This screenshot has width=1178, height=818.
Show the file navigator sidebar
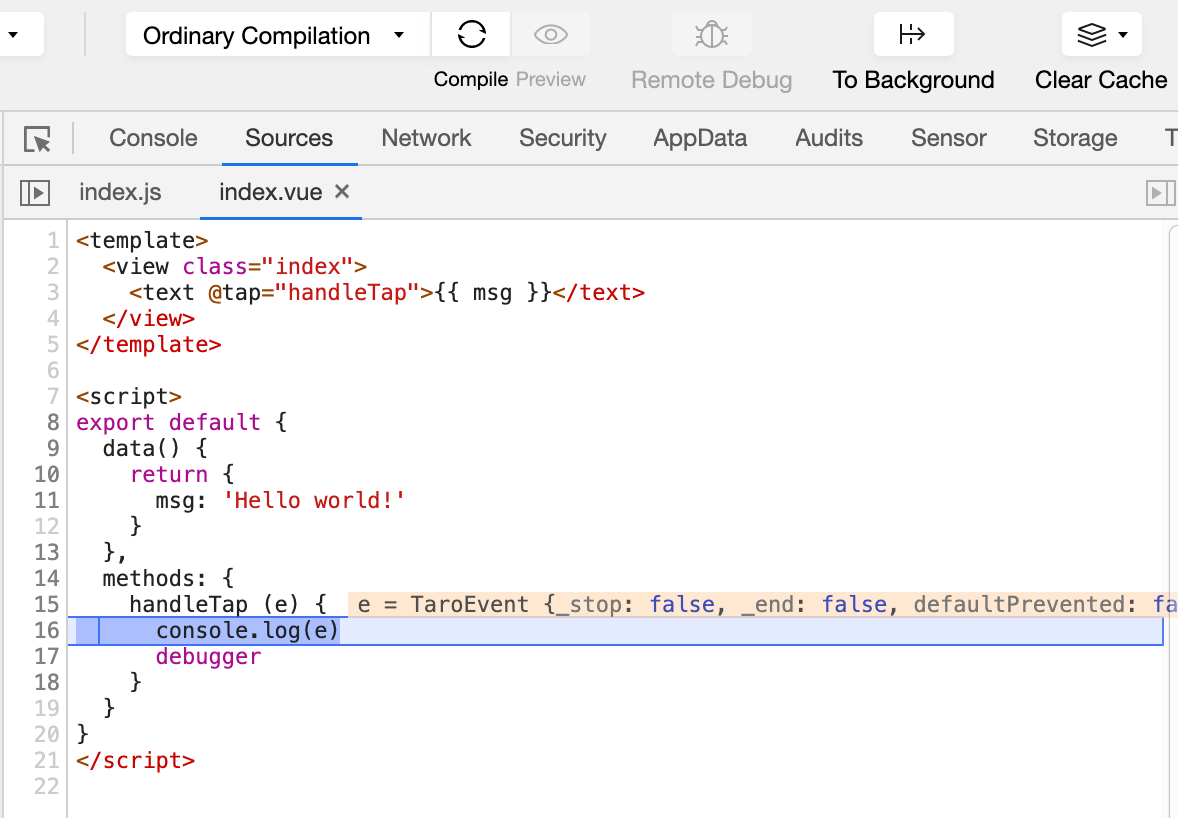pyautogui.click(x=35, y=193)
